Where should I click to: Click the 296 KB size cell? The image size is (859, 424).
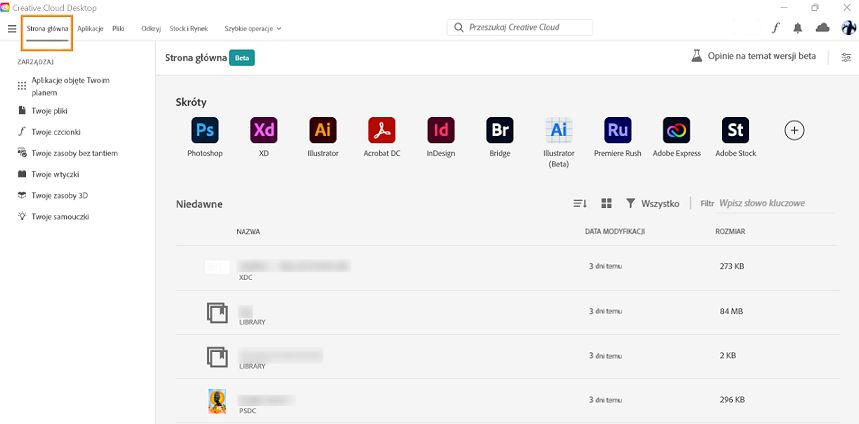tap(731, 399)
